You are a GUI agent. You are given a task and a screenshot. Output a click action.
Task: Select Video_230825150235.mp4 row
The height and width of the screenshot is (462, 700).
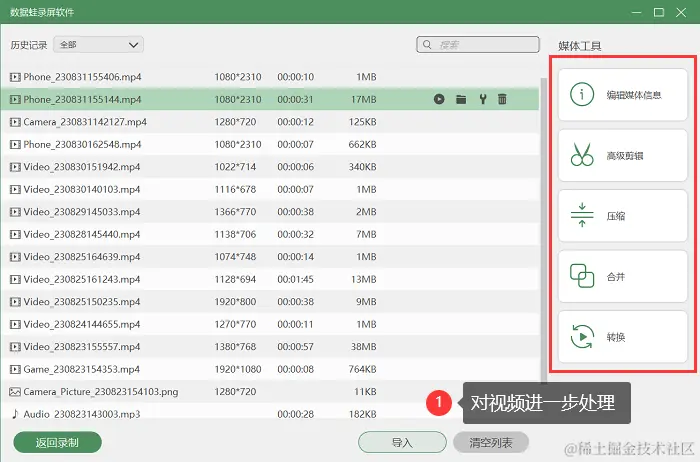pos(270,302)
